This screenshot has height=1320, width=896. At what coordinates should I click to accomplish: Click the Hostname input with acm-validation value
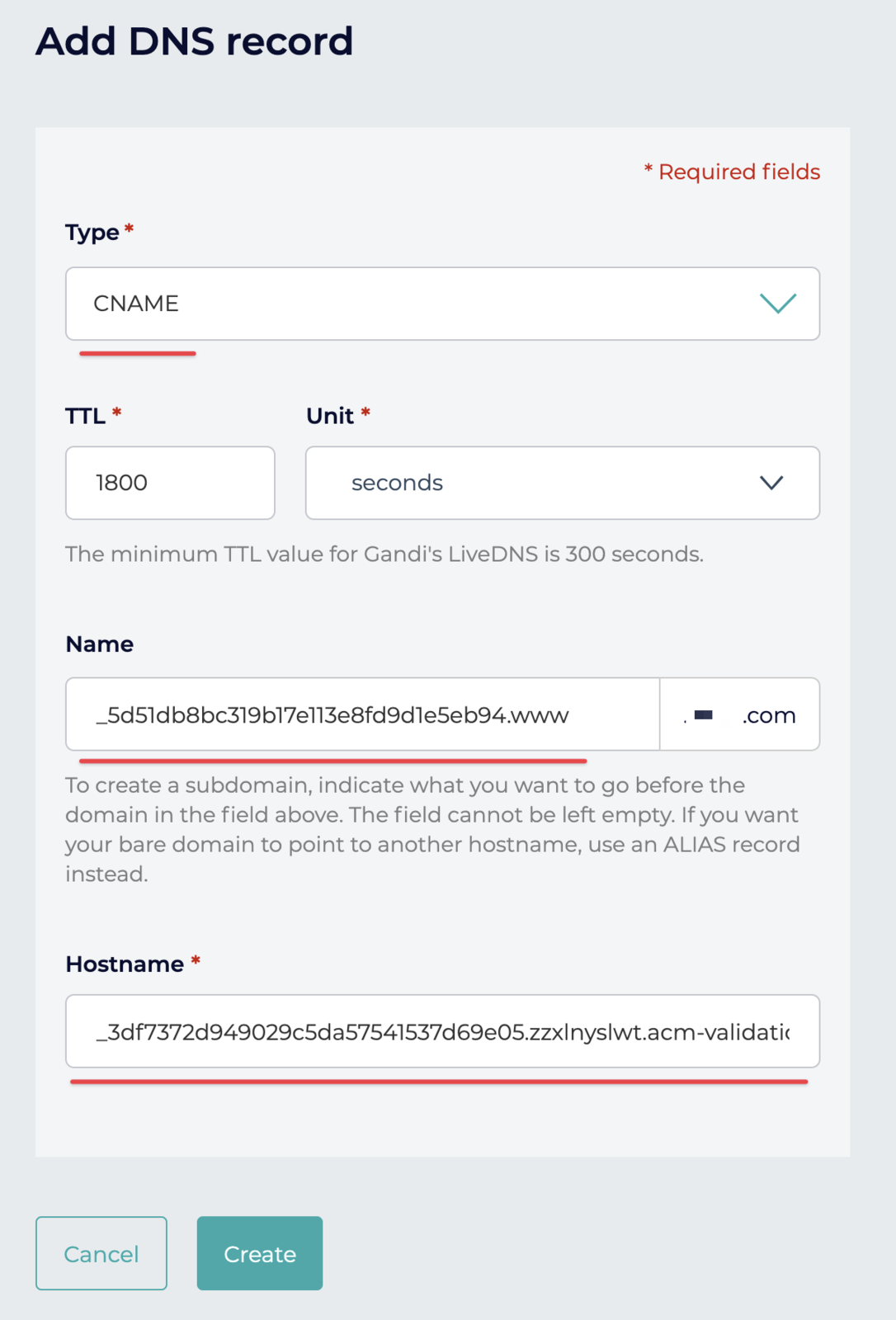click(x=442, y=1031)
